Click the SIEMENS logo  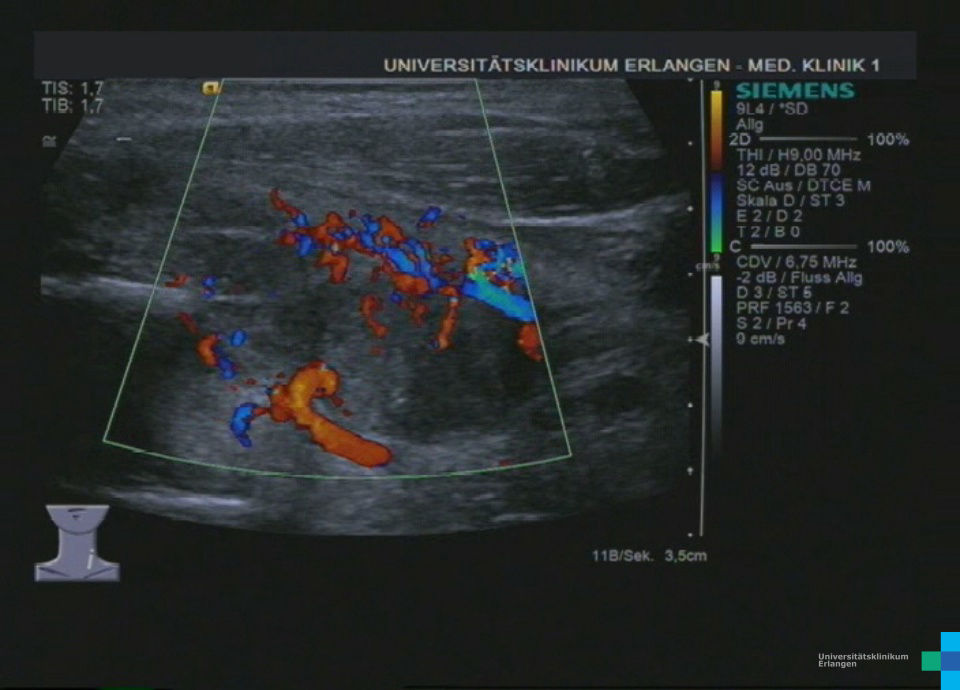[795, 91]
